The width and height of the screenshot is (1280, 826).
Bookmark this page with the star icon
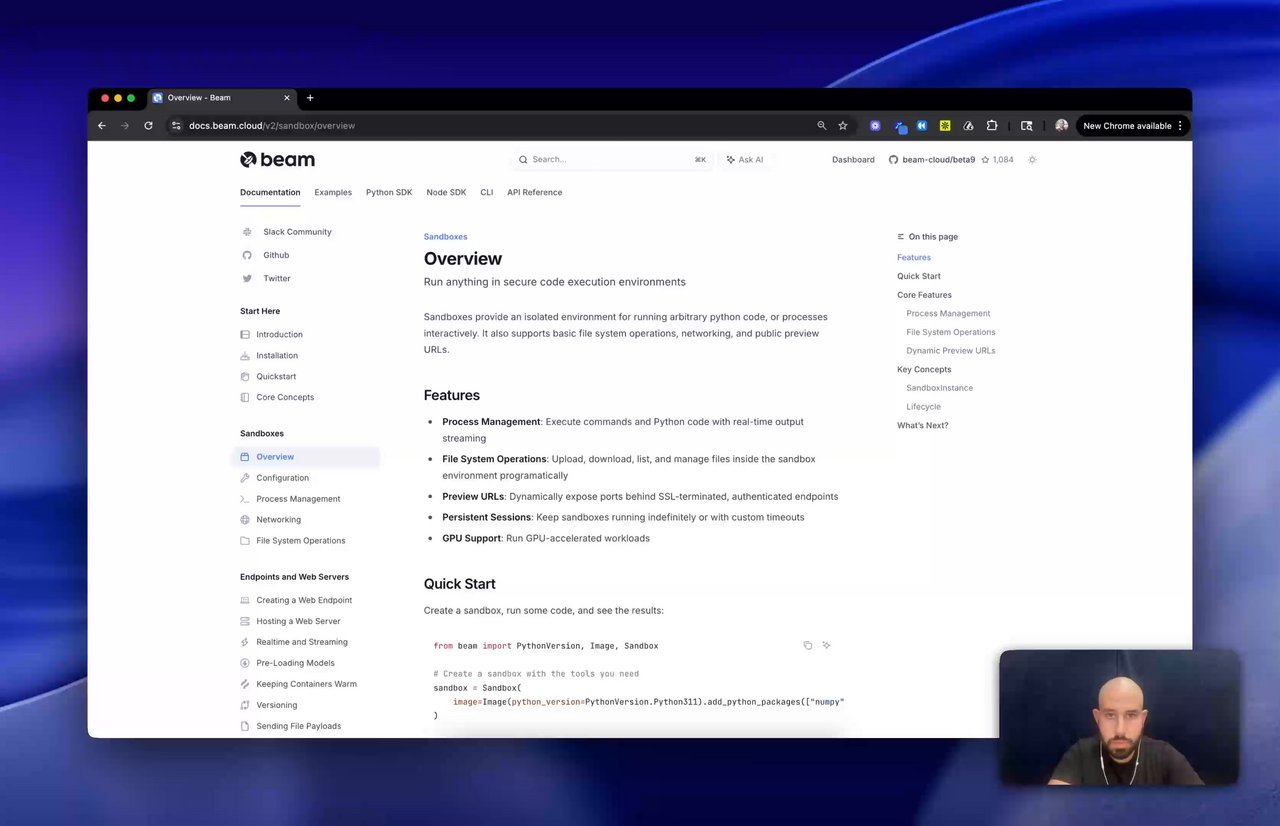click(843, 126)
